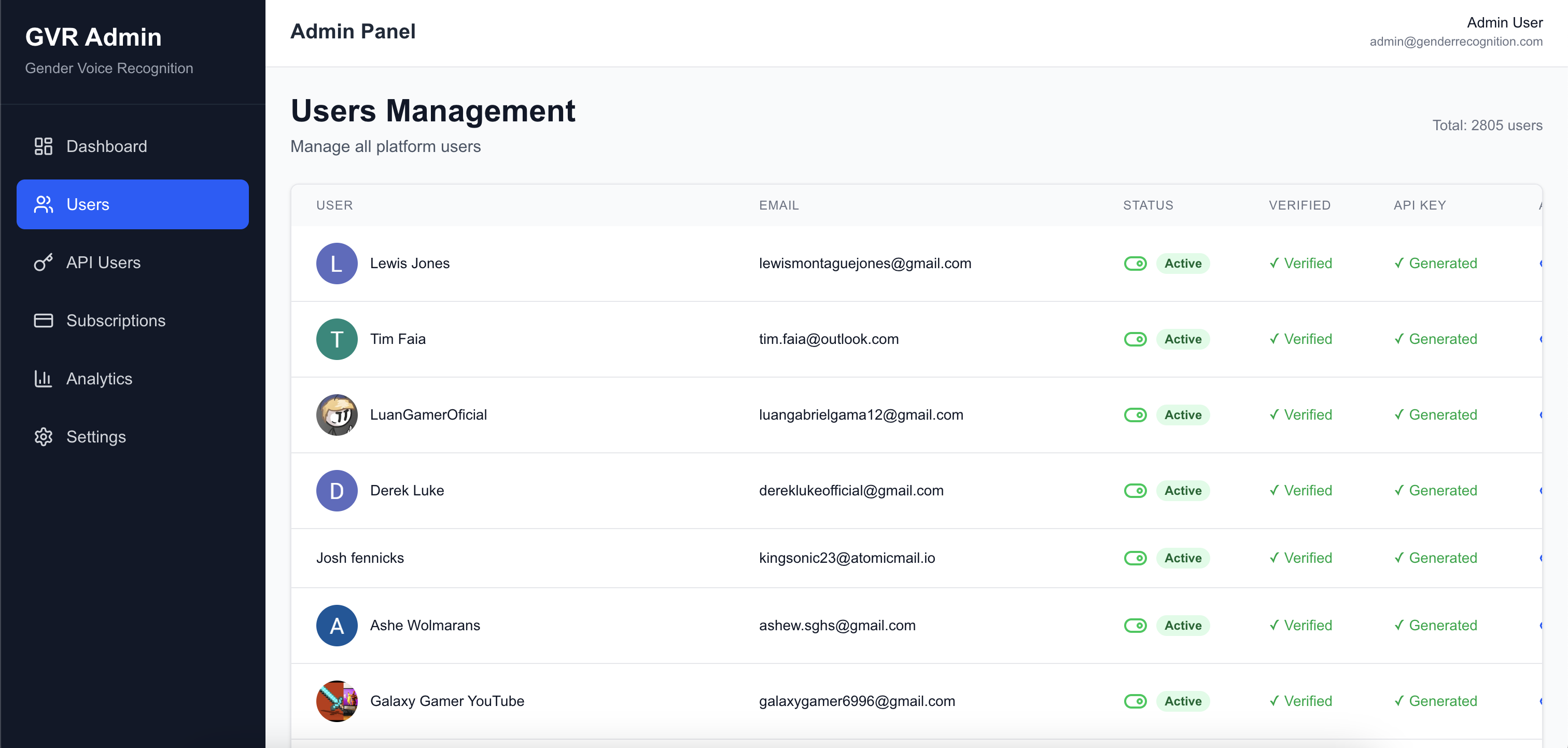Viewport: 1568px width, 748px height.
Task: Click Lewis Jones' purple L avatar
Action: coord(337,264)
